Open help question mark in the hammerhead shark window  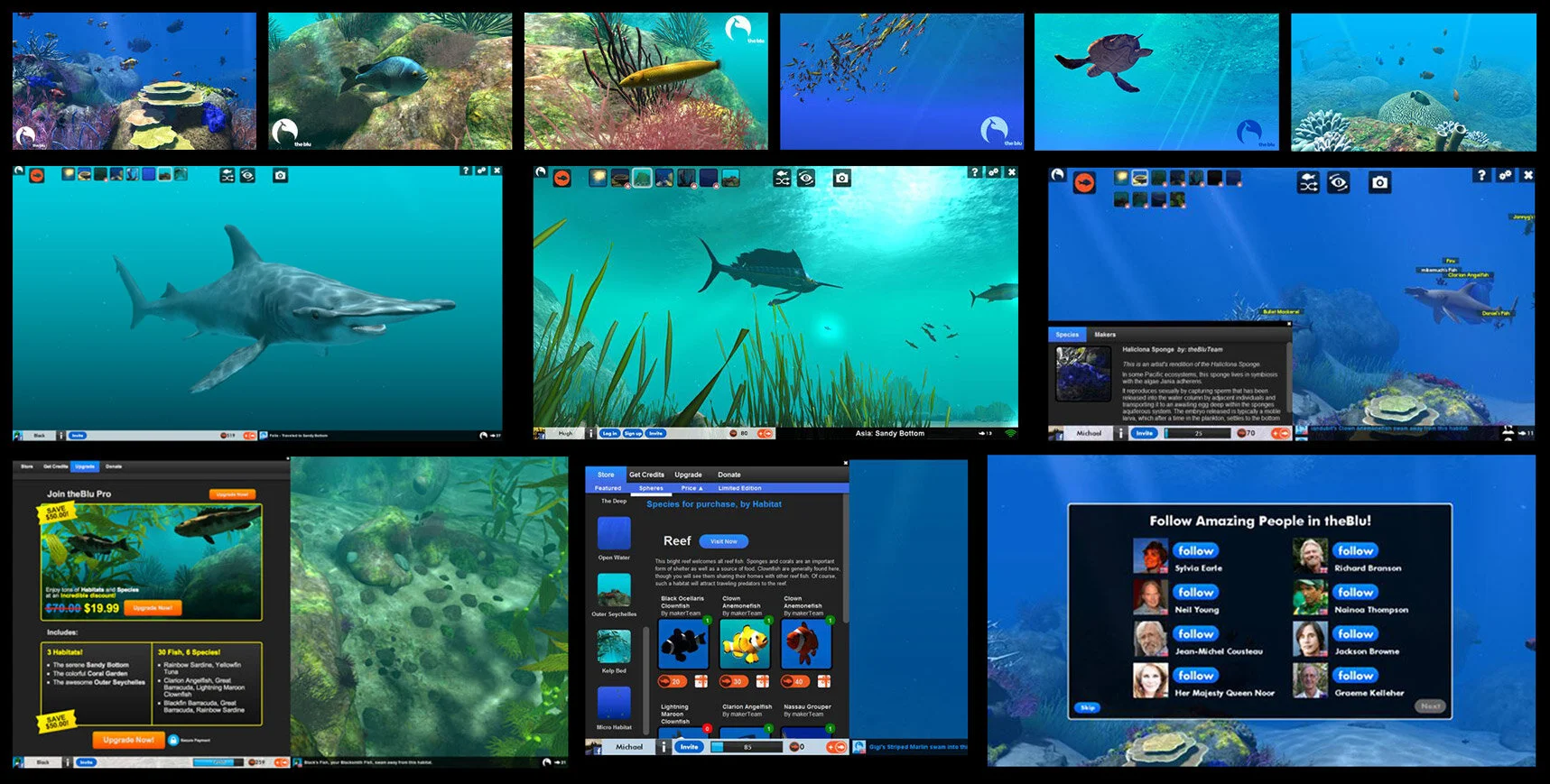click(x=466, y=171)
